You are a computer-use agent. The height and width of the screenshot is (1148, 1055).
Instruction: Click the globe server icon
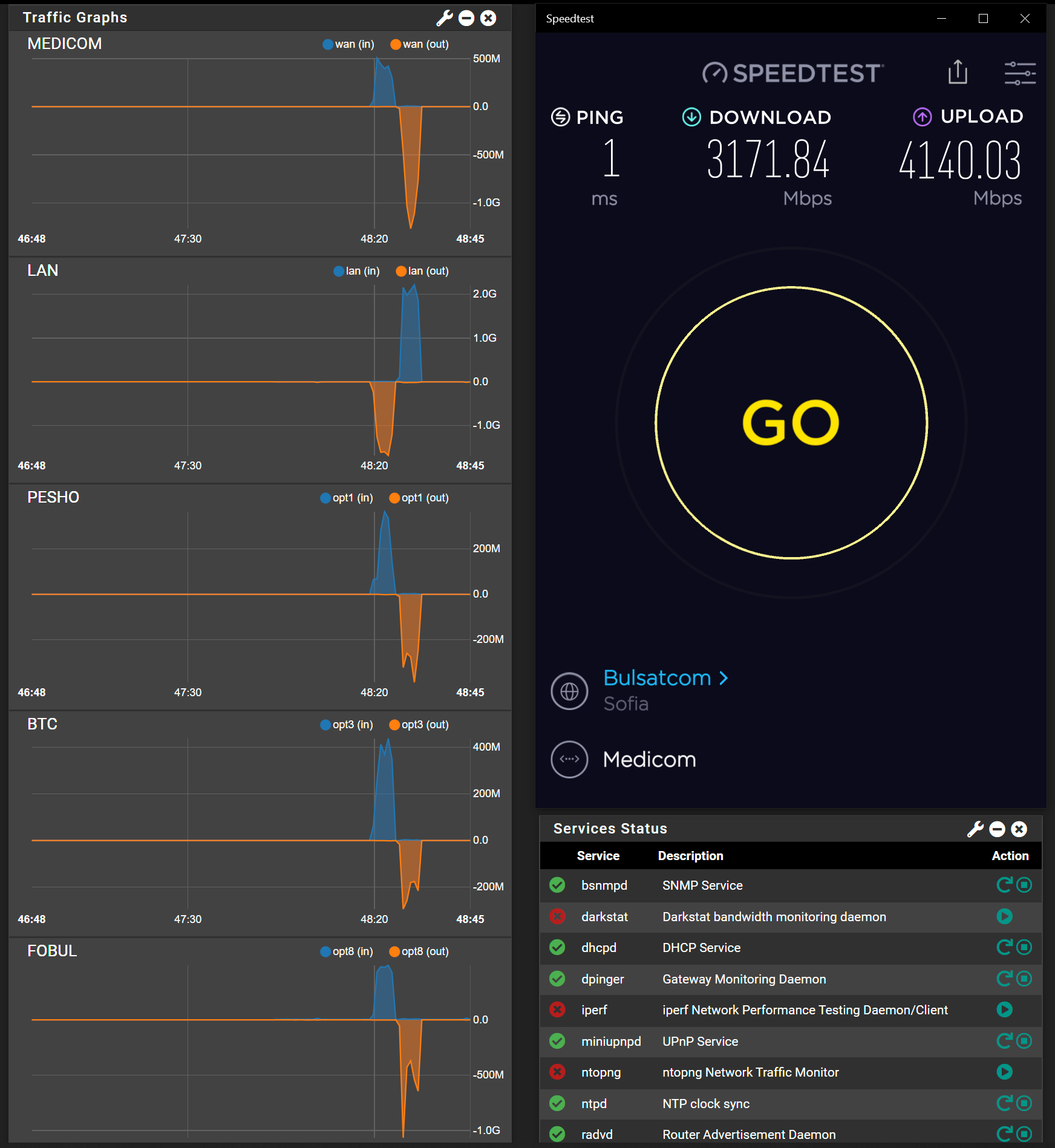coord(569,691)
